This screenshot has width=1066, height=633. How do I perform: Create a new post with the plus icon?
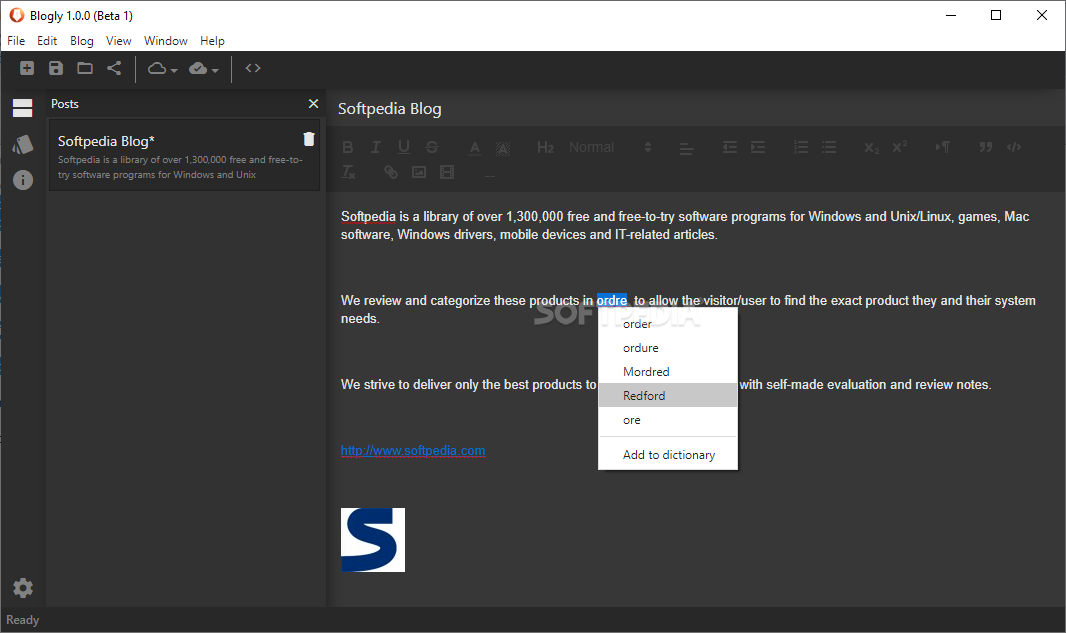27,68
